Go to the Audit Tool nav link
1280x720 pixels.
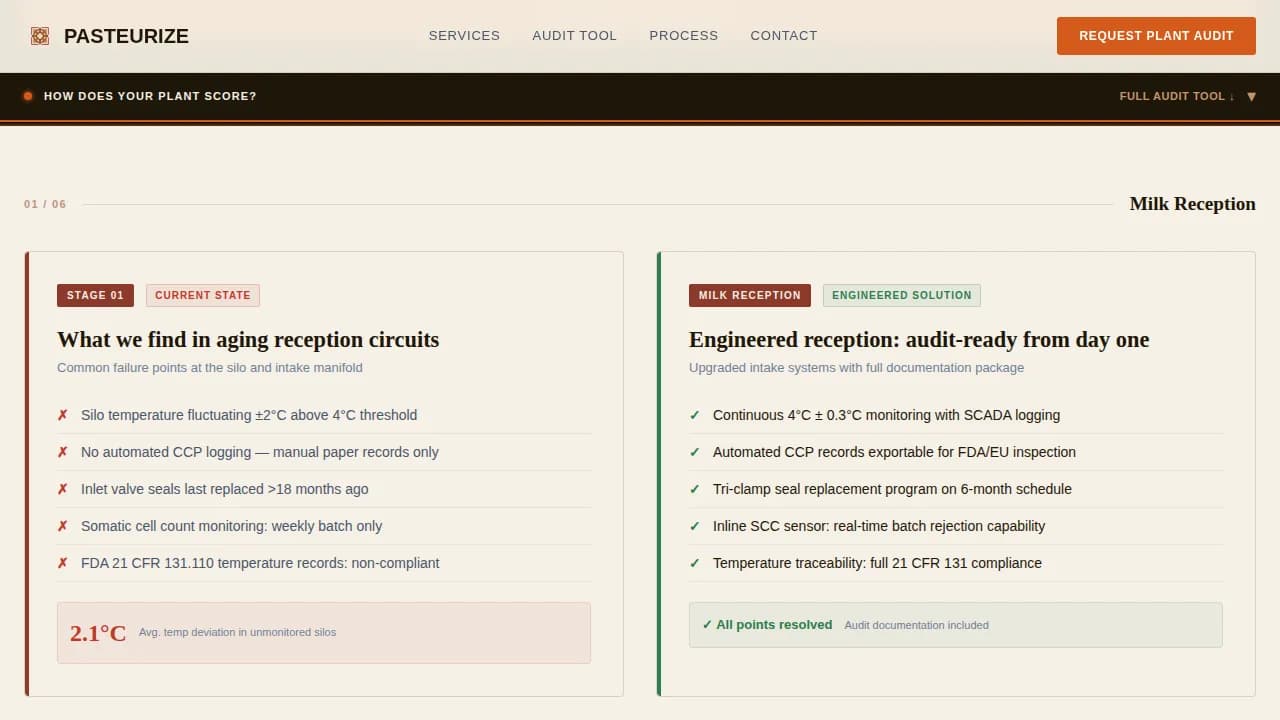pos(574,36)
